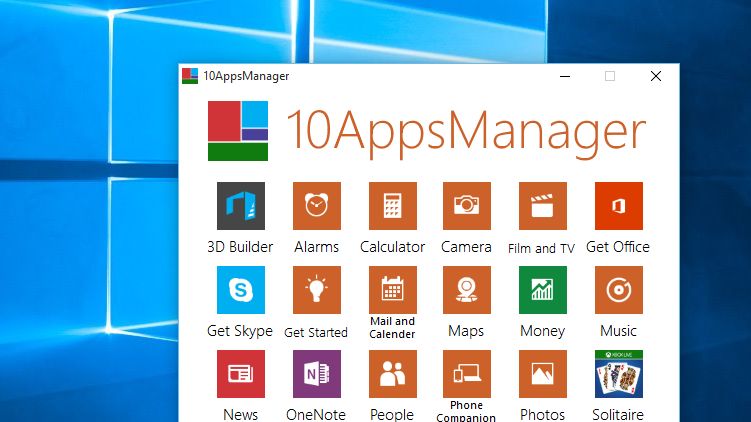Minimize the 10AppsManager window
This screenshot has height=422, width=751.
[565, 76]
